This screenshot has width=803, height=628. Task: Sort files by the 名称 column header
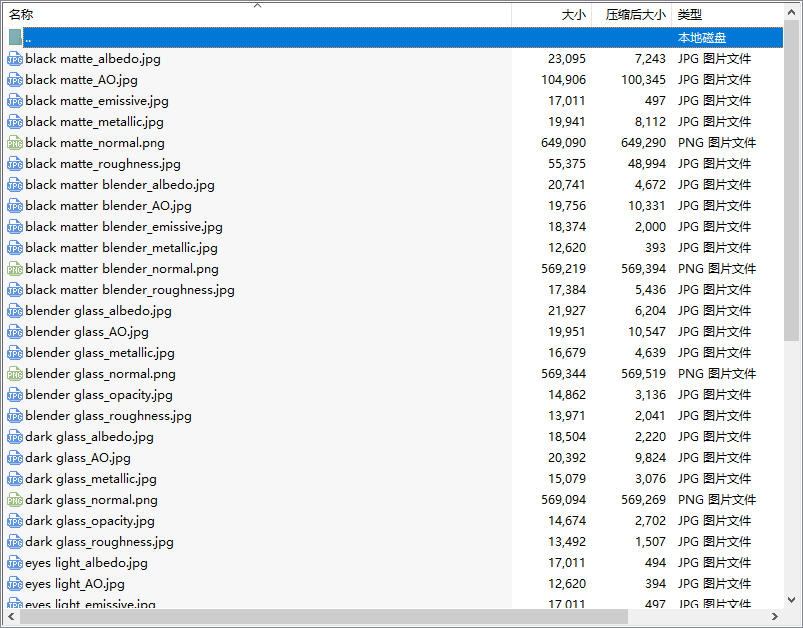pos(22,15)
